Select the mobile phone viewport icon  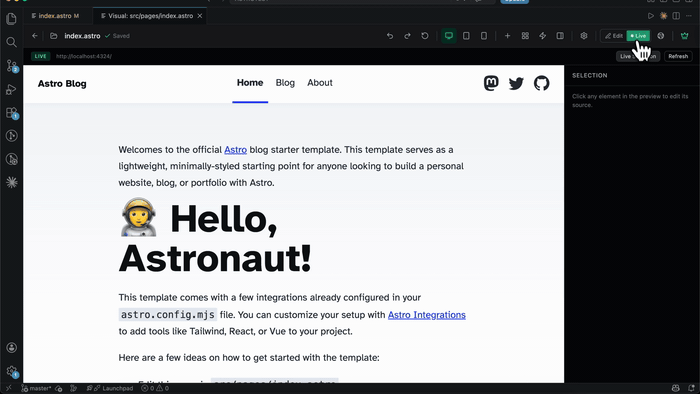pos(483,36)
